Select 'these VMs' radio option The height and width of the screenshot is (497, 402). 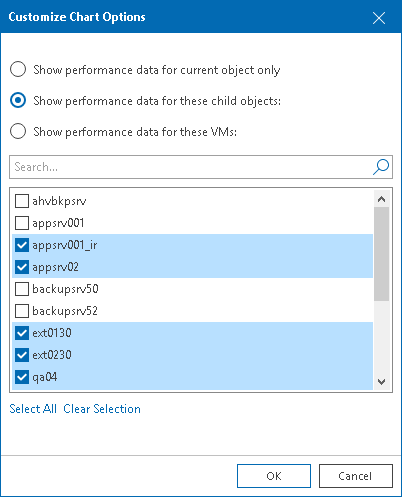(x=18, y=131)
